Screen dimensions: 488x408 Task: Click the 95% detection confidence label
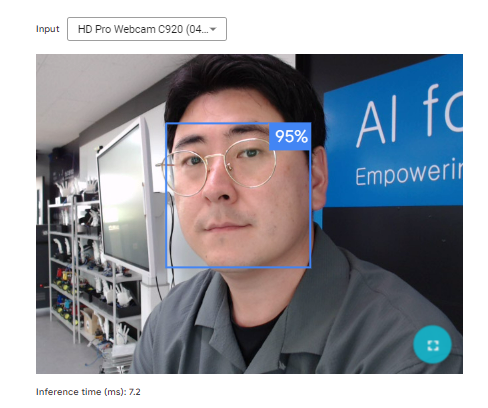coord(290,136)
